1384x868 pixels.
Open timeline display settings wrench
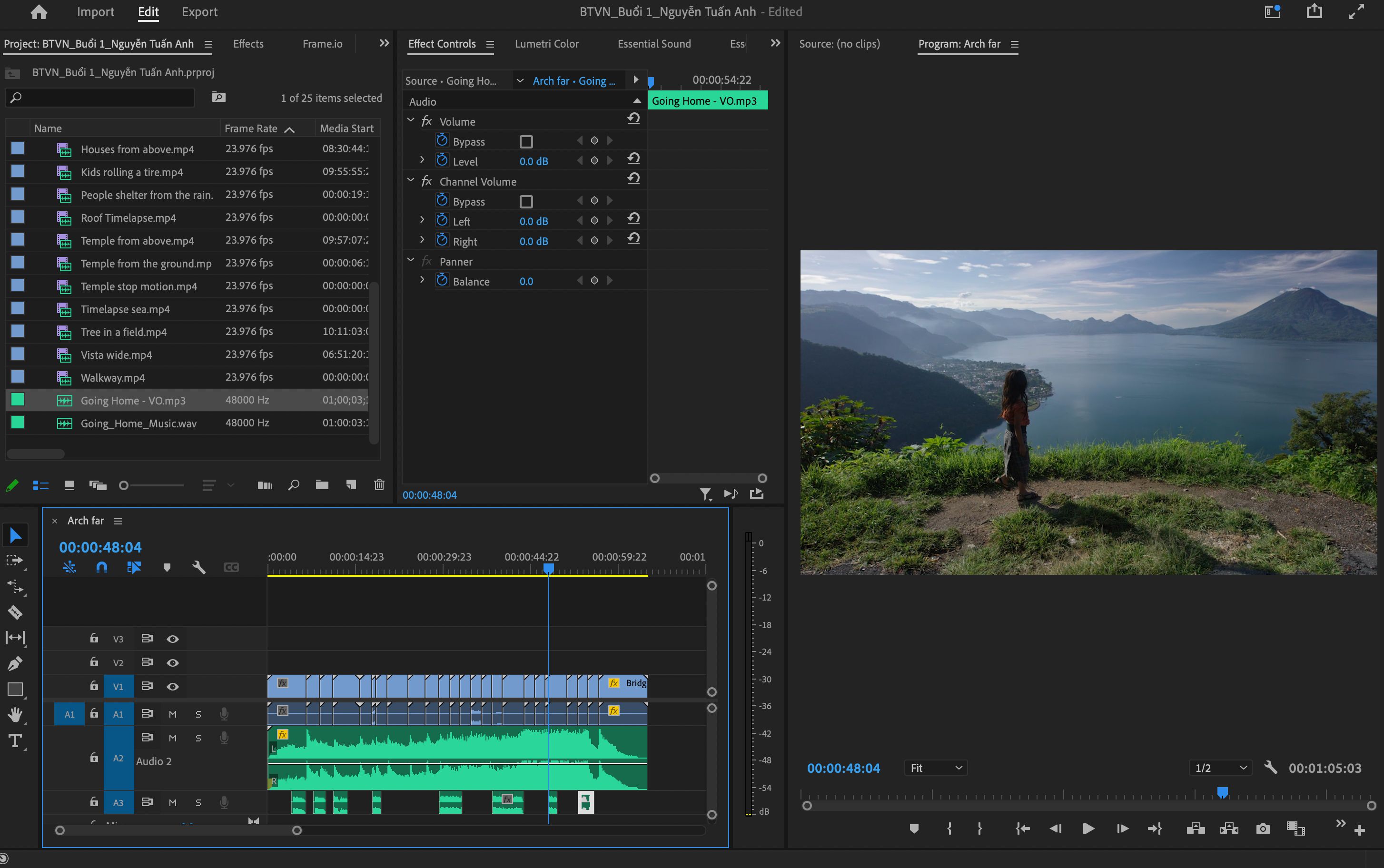[198, 567]
